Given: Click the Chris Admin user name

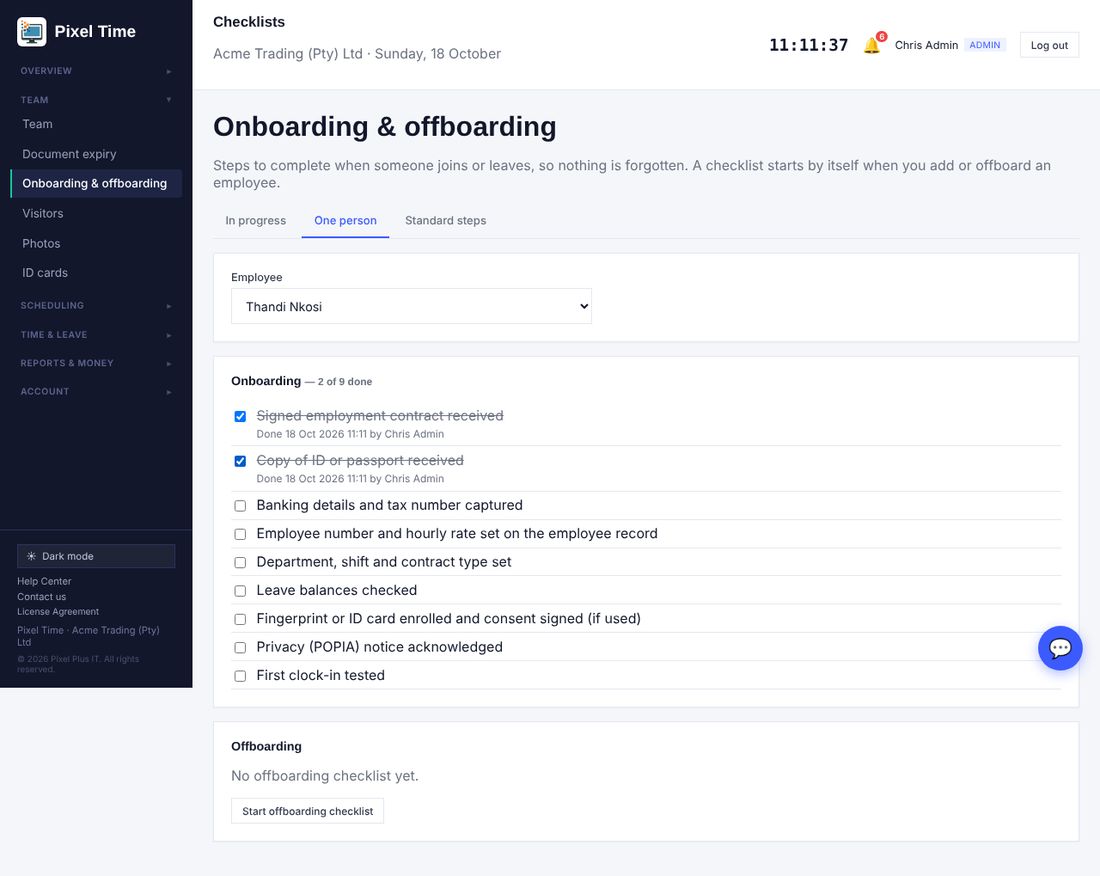Looking at the screenshot, I should click(926, 45).
